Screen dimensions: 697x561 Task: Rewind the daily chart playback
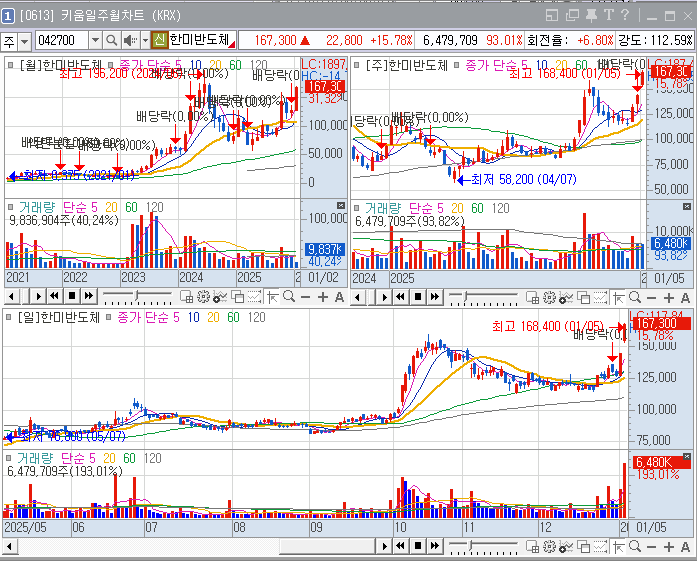point(400,546)
